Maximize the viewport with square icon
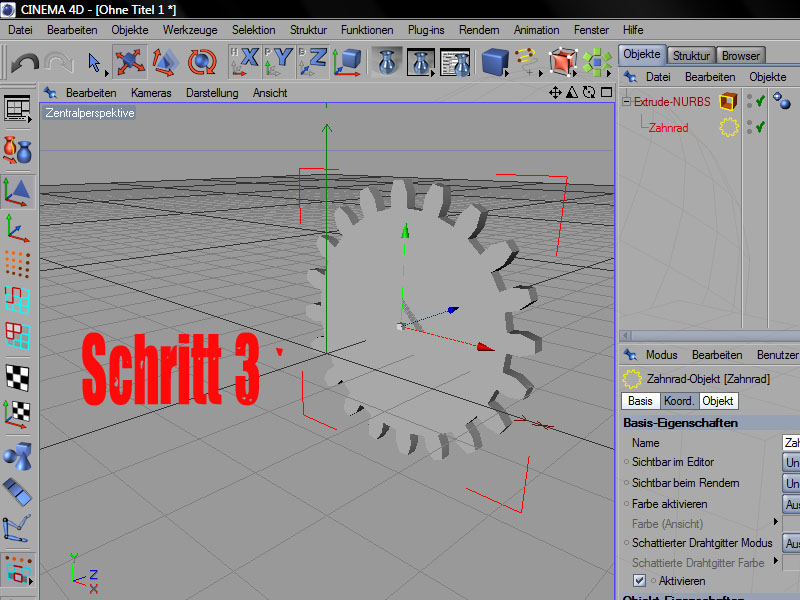The image size is (800, 600). coord(606,92)
